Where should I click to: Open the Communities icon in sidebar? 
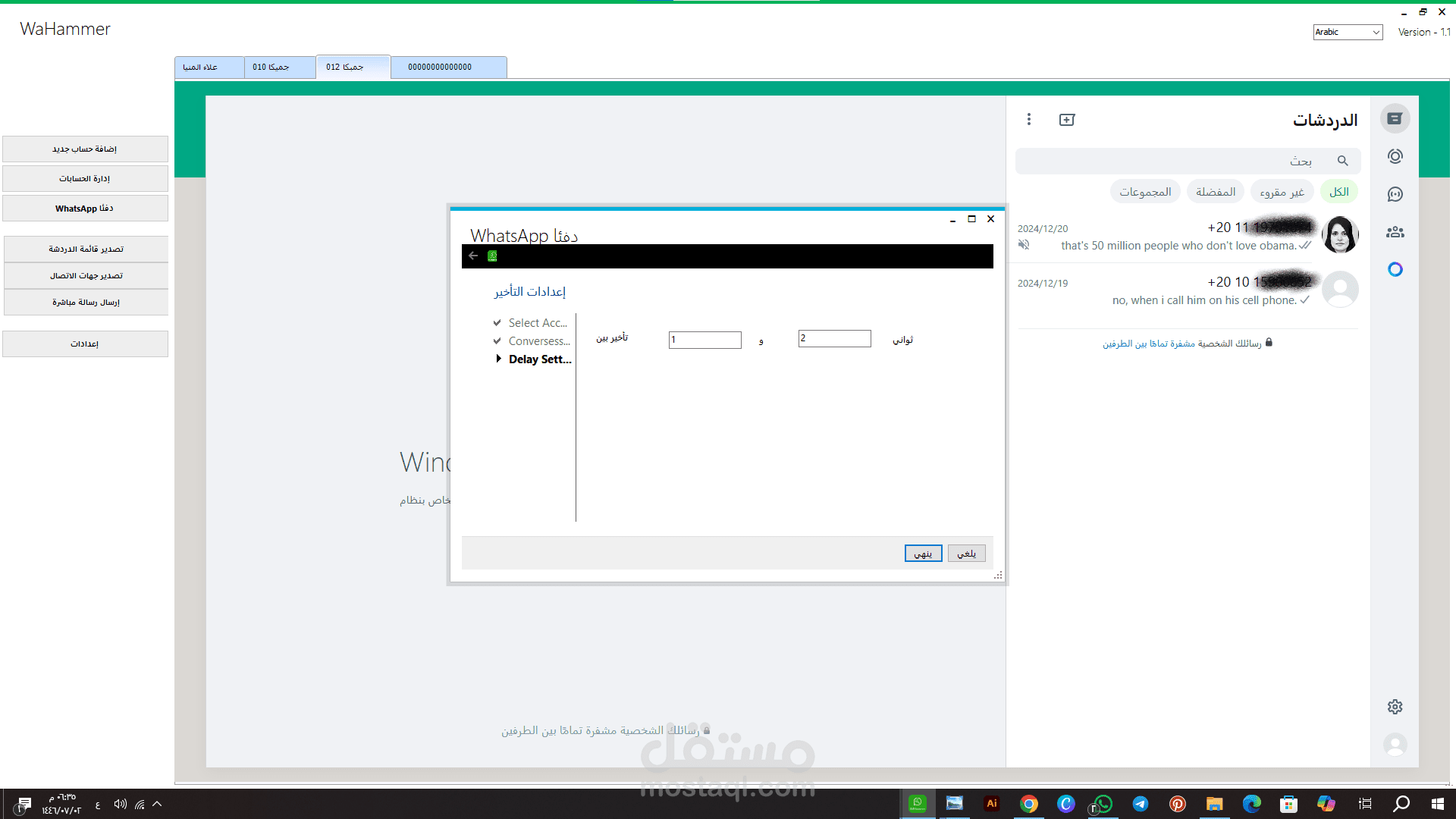[x=1395, y=232]
